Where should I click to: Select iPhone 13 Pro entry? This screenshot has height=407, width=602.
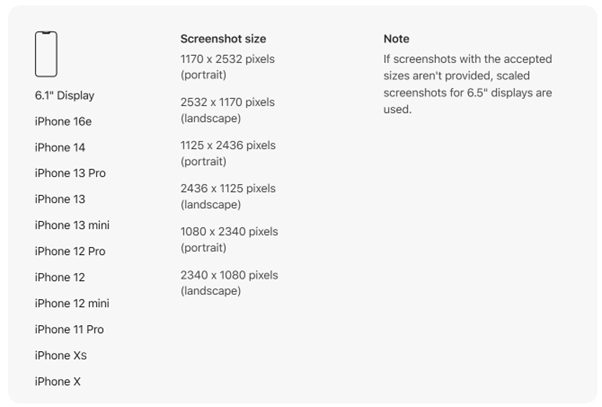click(70, 173)
